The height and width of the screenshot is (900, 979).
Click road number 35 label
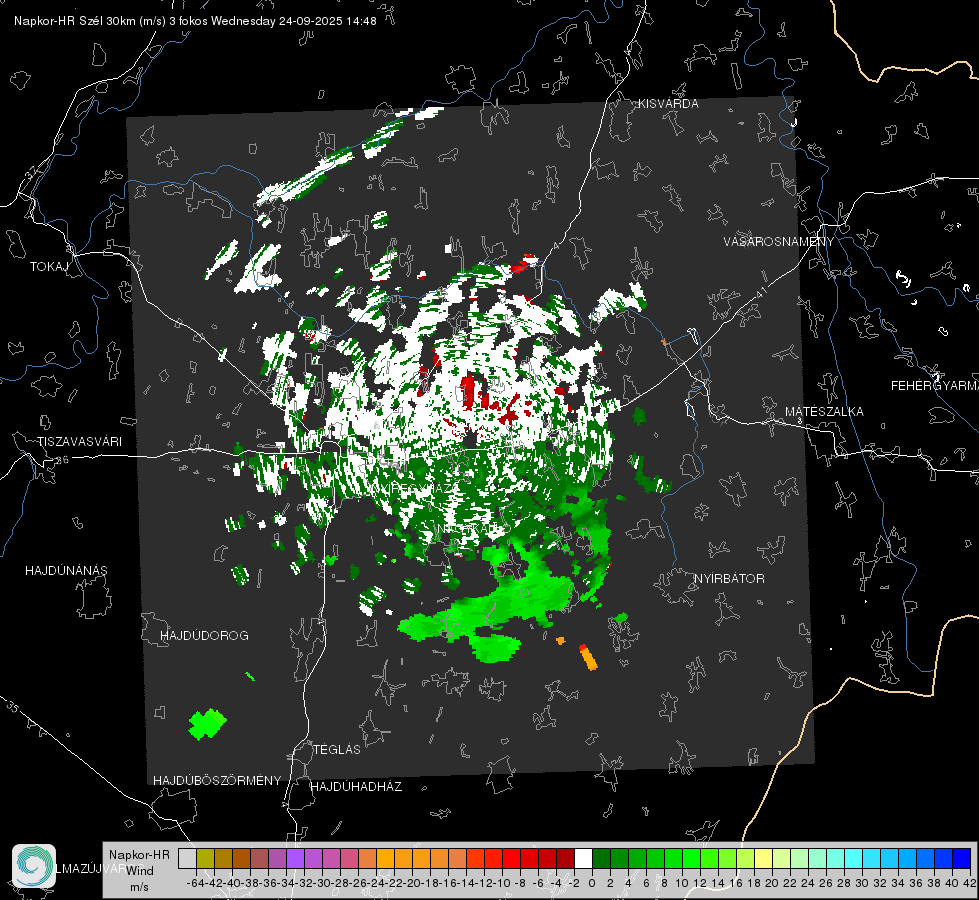pyautogui.click(x=13, y=708)
